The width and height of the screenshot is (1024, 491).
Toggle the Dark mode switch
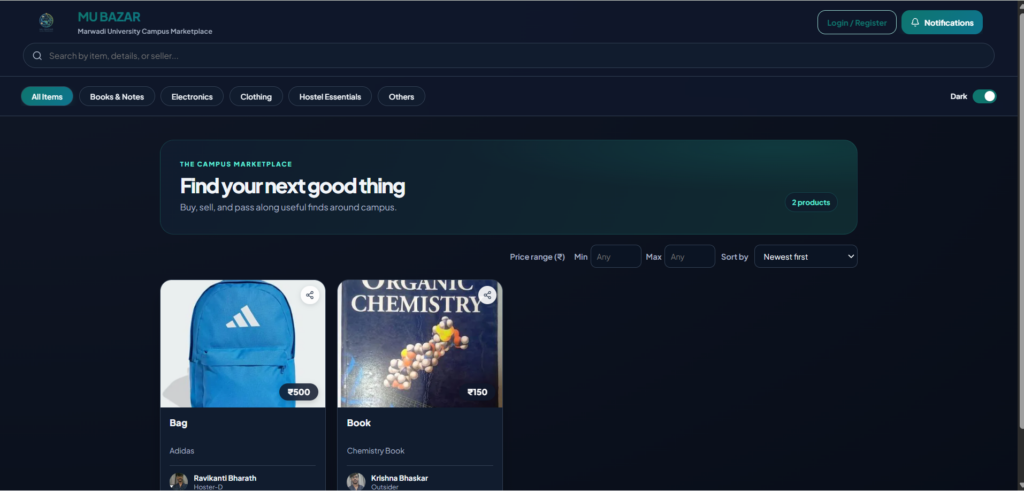coord(984,97)
